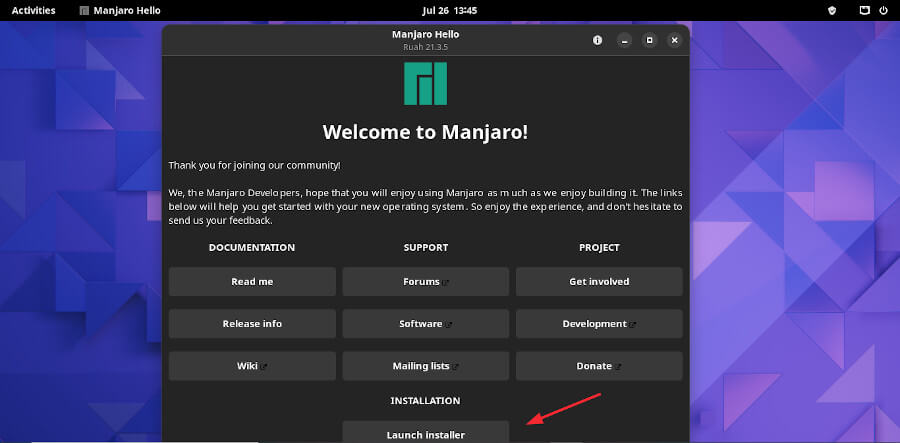This screenshot has height=443, width=900.
Task: Launch installer button
Action: 425,432
